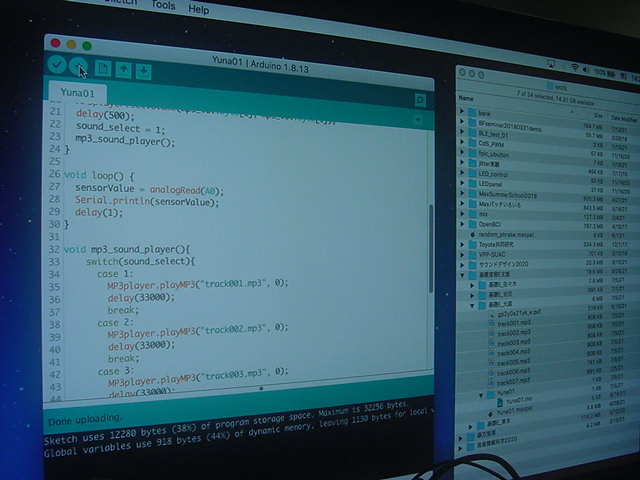
Task: Click the work folder title in Finder
Action: (557, 87)
